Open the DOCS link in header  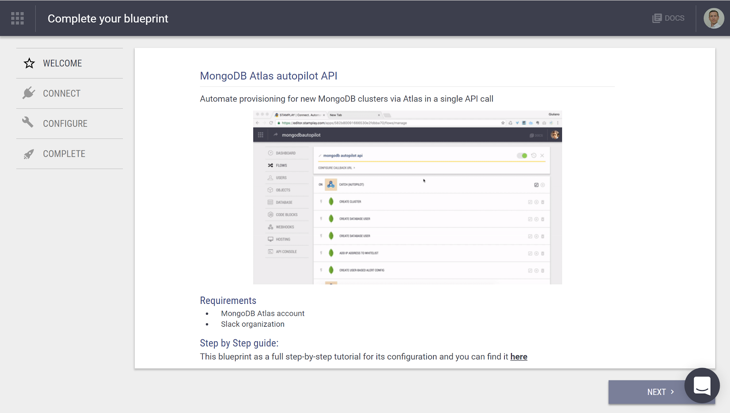point(668,18)
